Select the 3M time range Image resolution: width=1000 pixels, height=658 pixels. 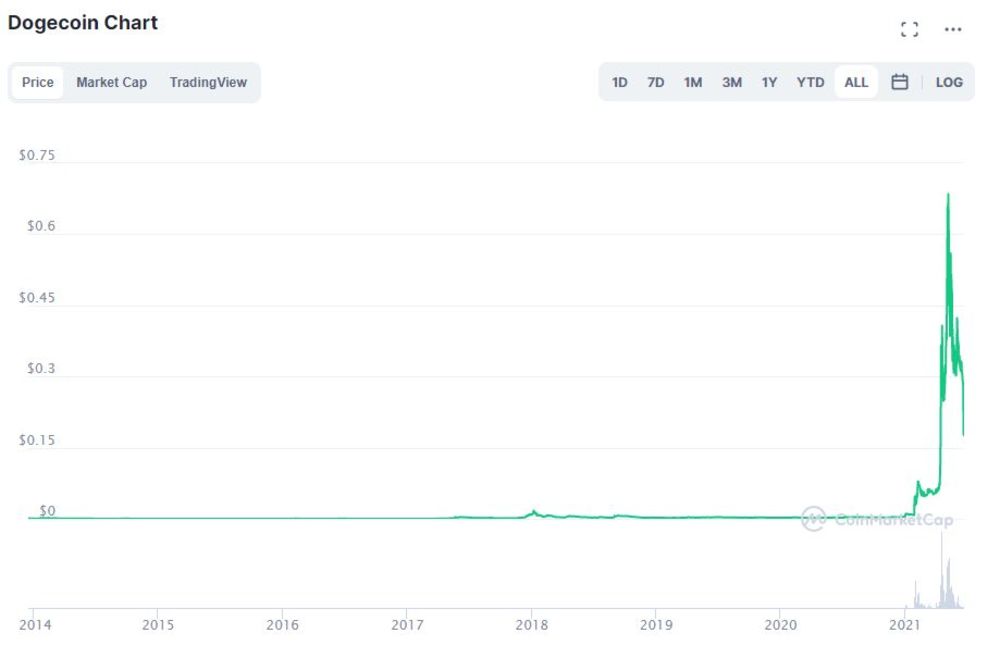732,82
